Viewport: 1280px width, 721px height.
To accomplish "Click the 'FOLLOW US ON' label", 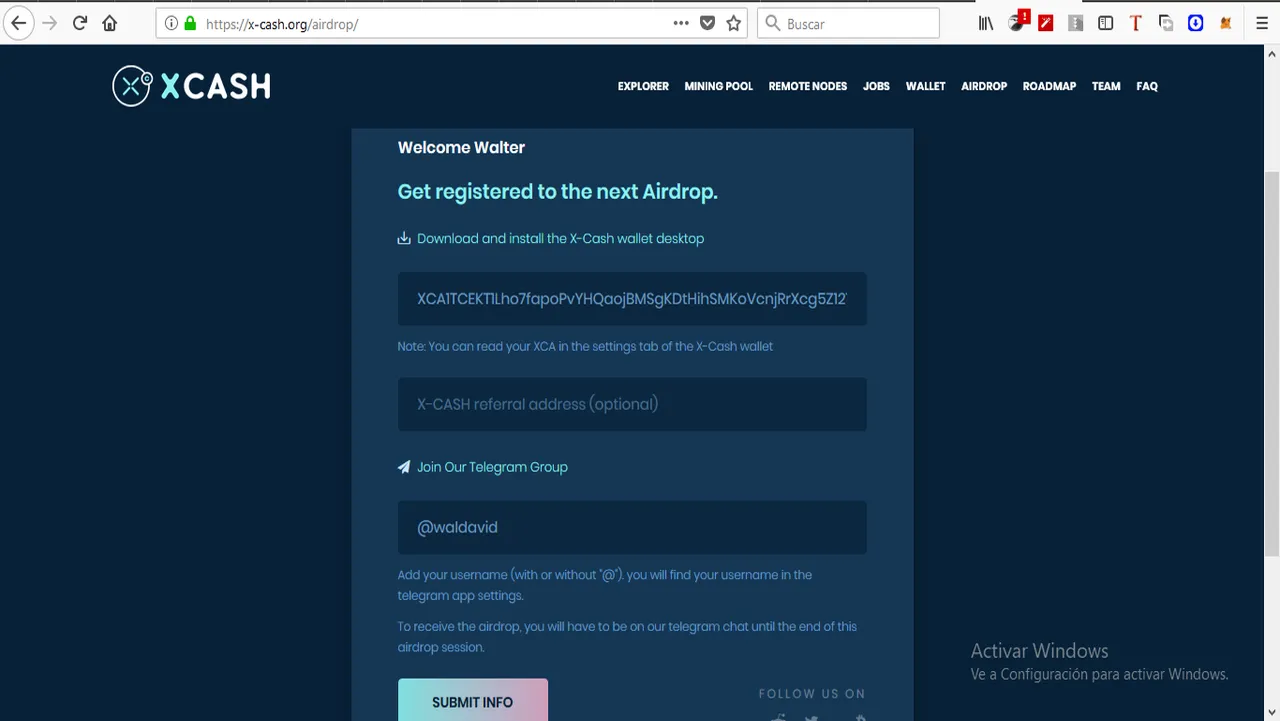I will [812, 694].
